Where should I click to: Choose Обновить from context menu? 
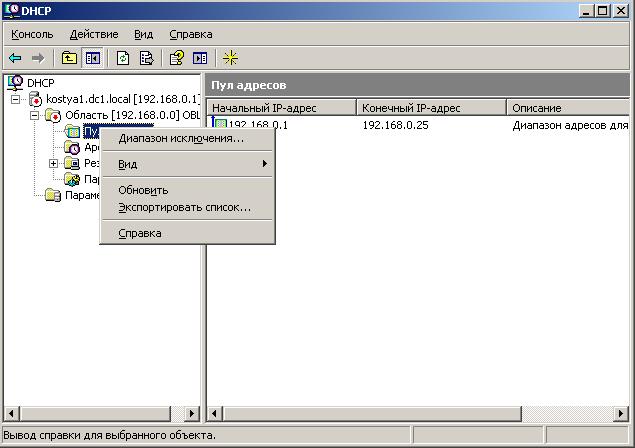point(188,190)
